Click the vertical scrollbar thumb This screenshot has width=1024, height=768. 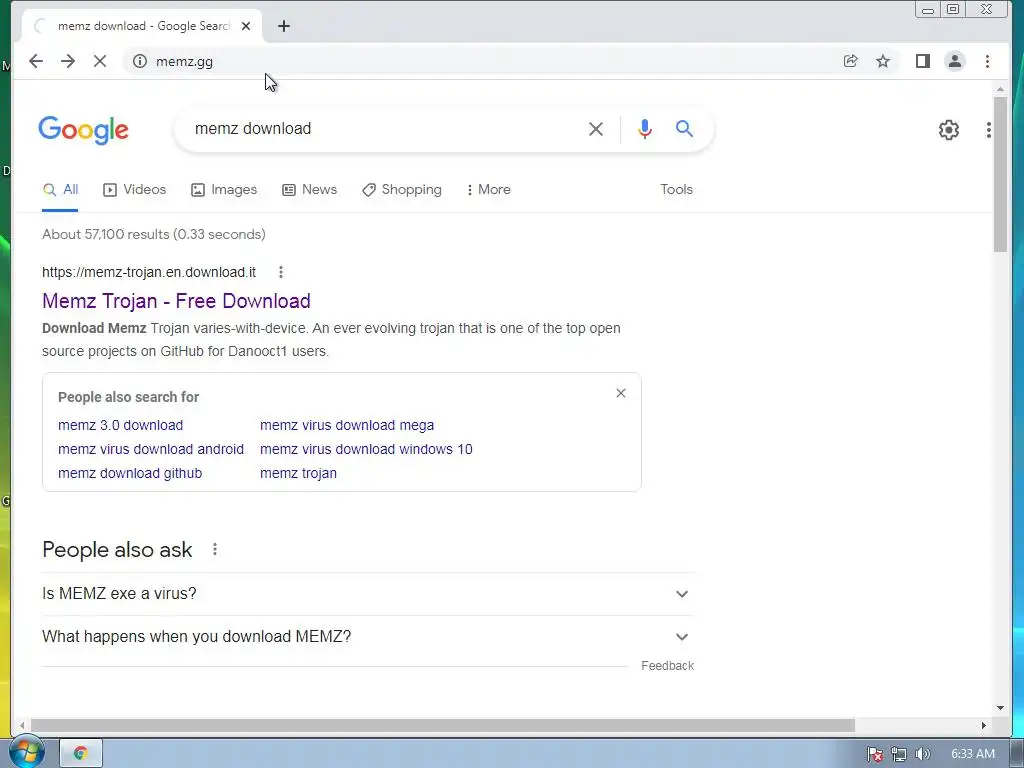click(1000, 174)
